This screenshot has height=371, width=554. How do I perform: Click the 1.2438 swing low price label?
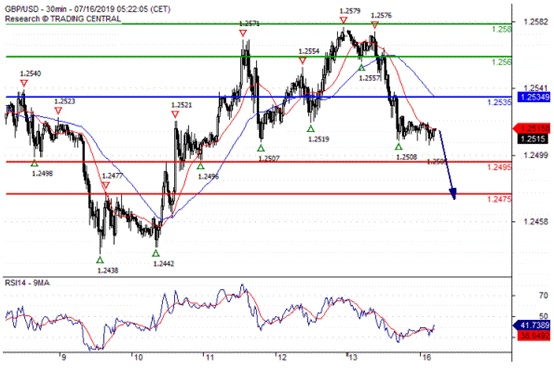[108, 270]
